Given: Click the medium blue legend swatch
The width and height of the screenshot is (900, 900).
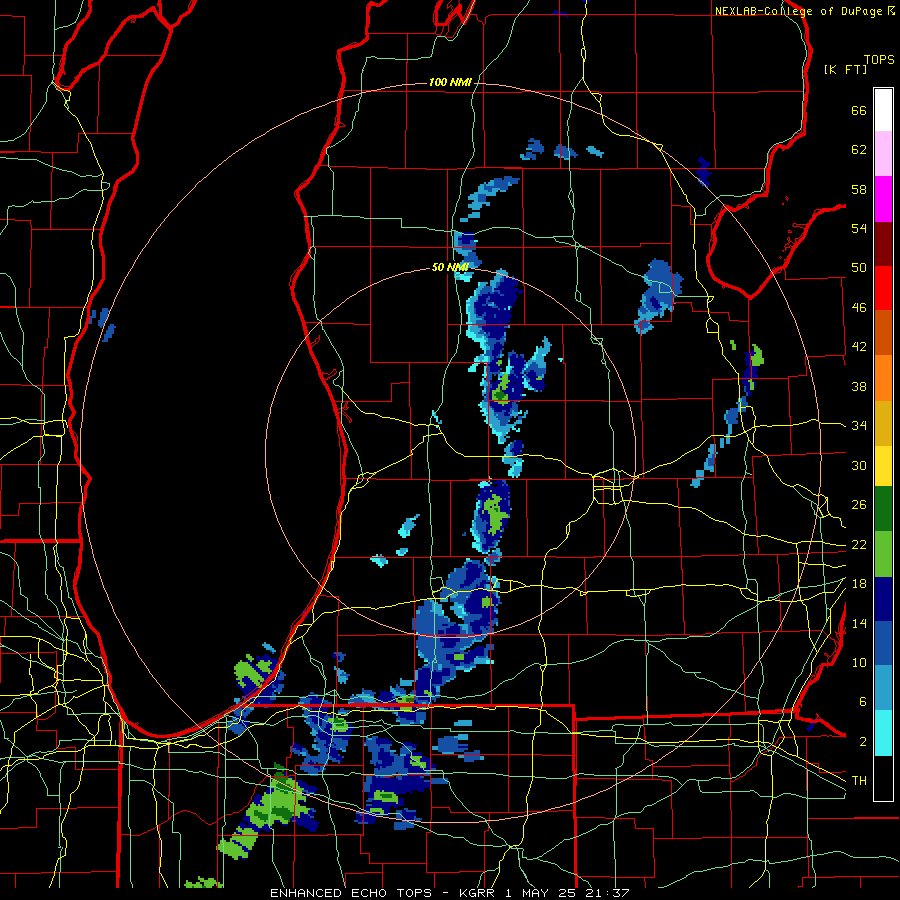Looking at the screenshot, I should [x=883, y=643].
